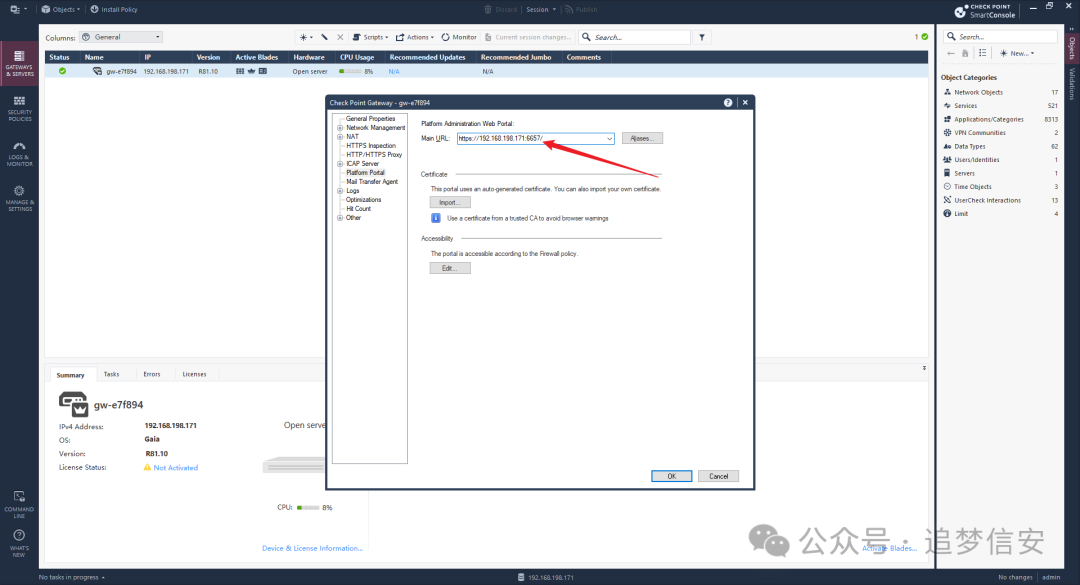The width and height of the screenshot is (1080, 585).
Task: Expand the NAT tree node
Action: (x=340, y=136)
